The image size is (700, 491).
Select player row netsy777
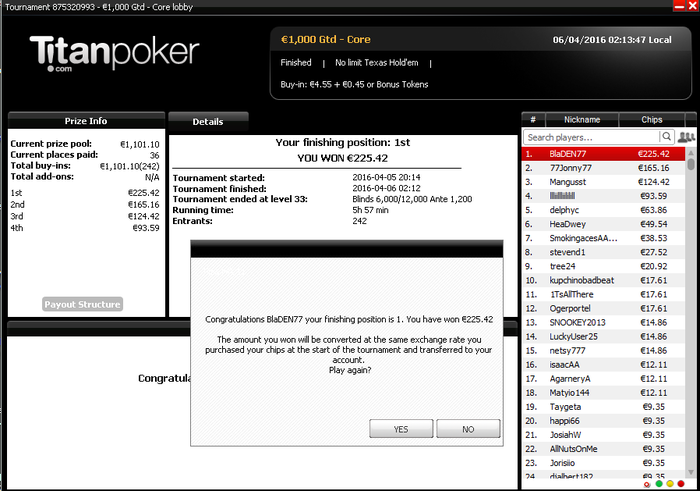coord(603,351)
